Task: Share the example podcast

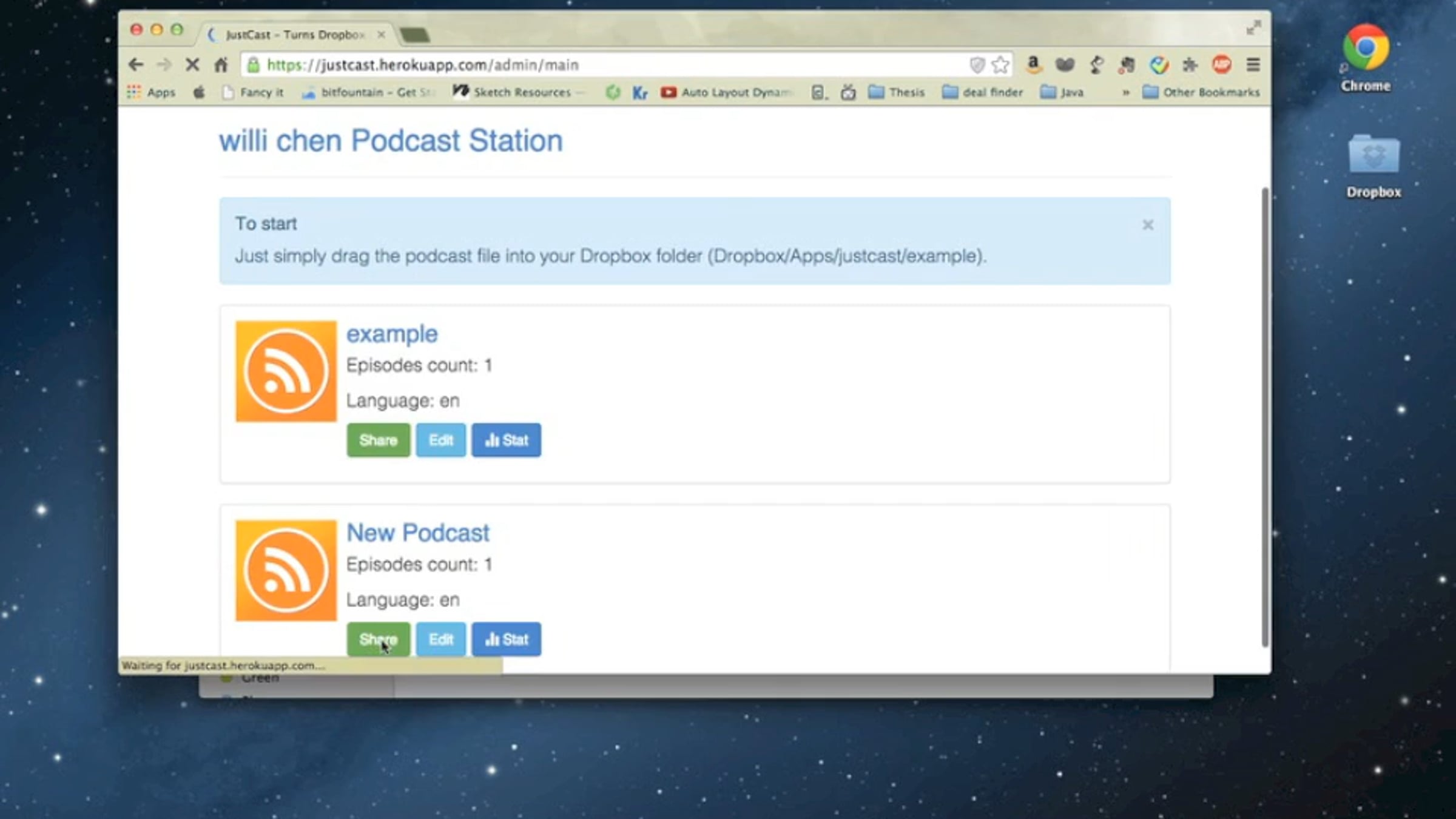Action: click(378, 440)
